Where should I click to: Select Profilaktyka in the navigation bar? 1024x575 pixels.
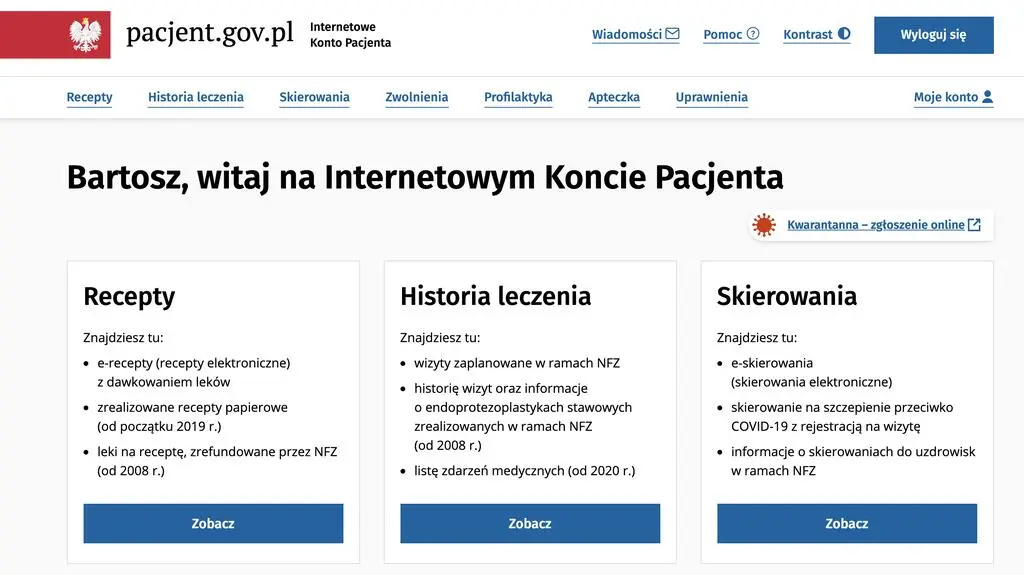click(x=518, y=97)
